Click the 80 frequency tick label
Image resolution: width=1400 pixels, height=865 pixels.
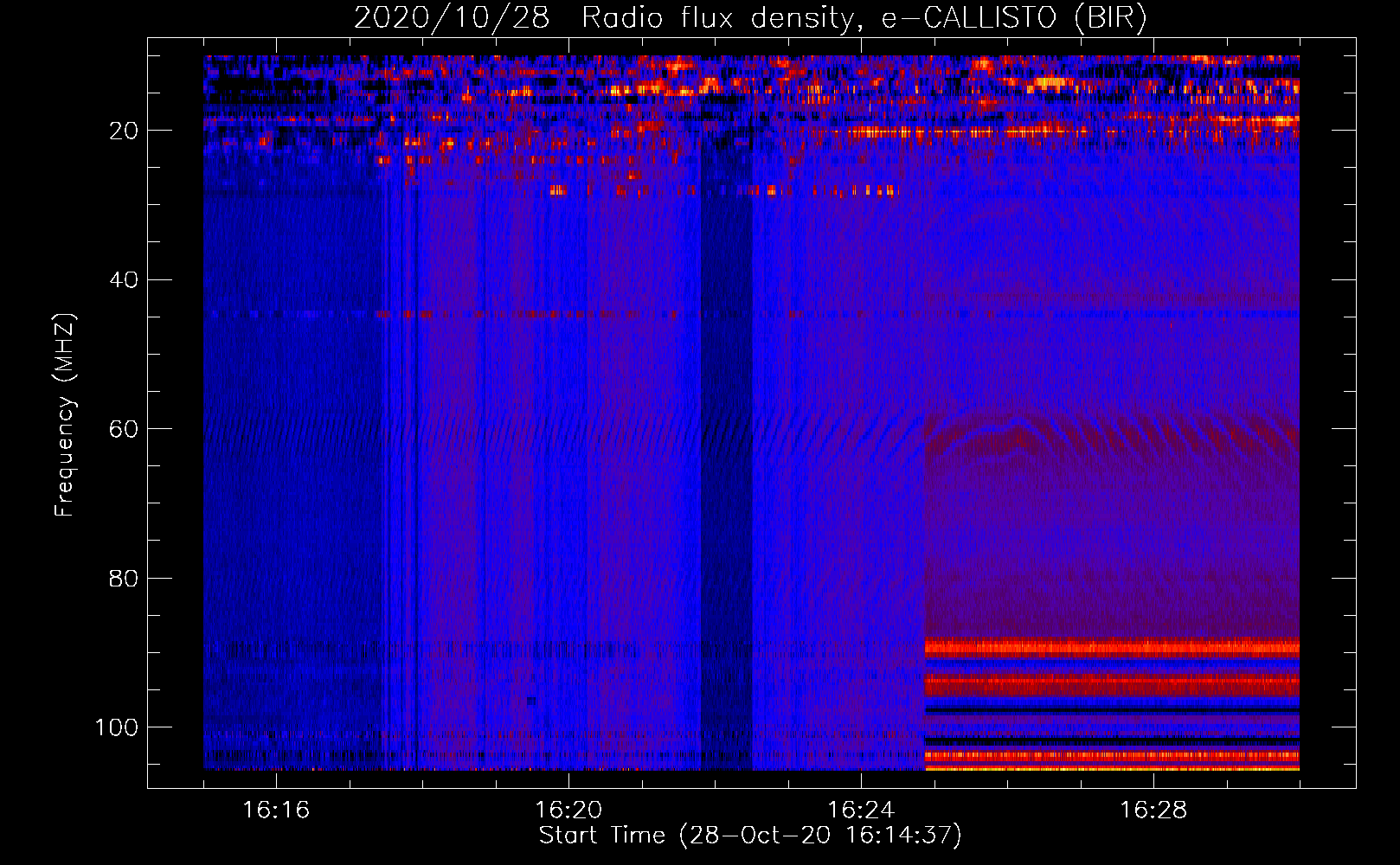pos(125,578)
